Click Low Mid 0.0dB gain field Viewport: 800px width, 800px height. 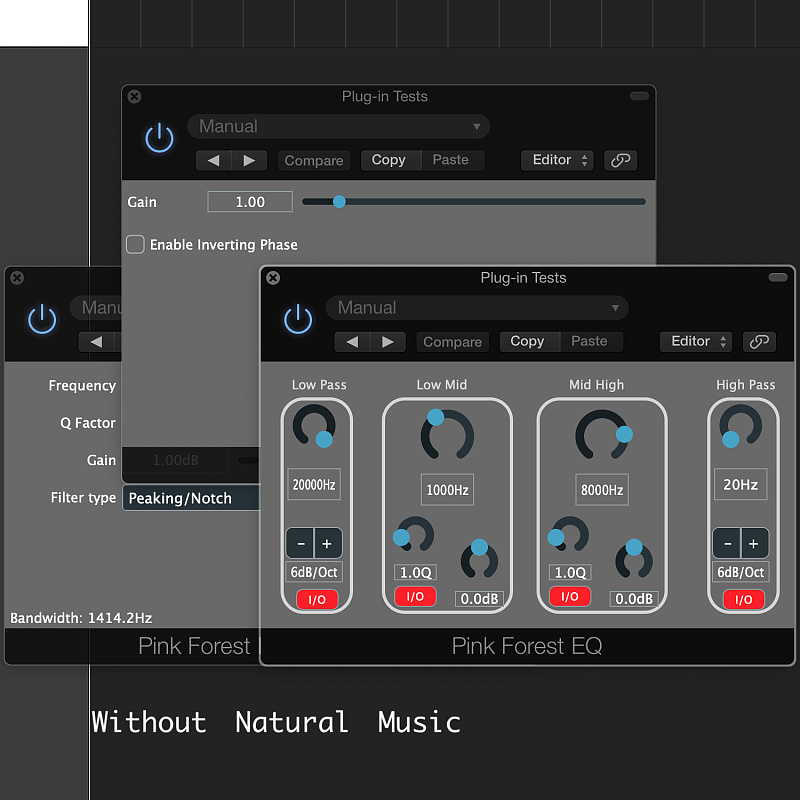click(x=479, y=598)
